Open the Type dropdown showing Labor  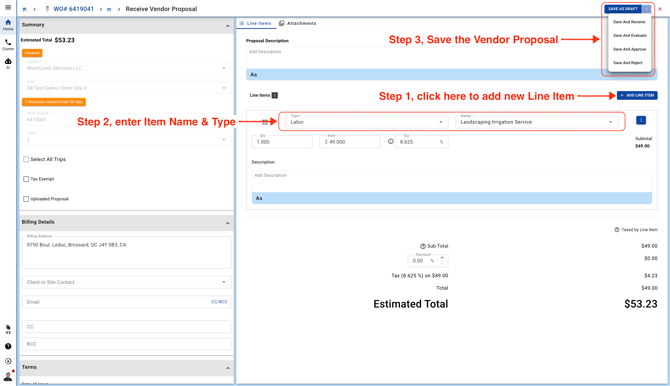[367, 122]
